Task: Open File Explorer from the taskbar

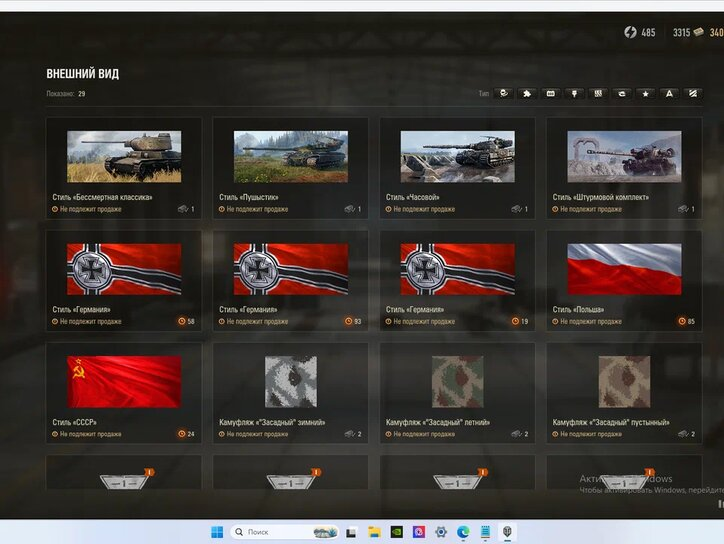Action: coord(374,532)
